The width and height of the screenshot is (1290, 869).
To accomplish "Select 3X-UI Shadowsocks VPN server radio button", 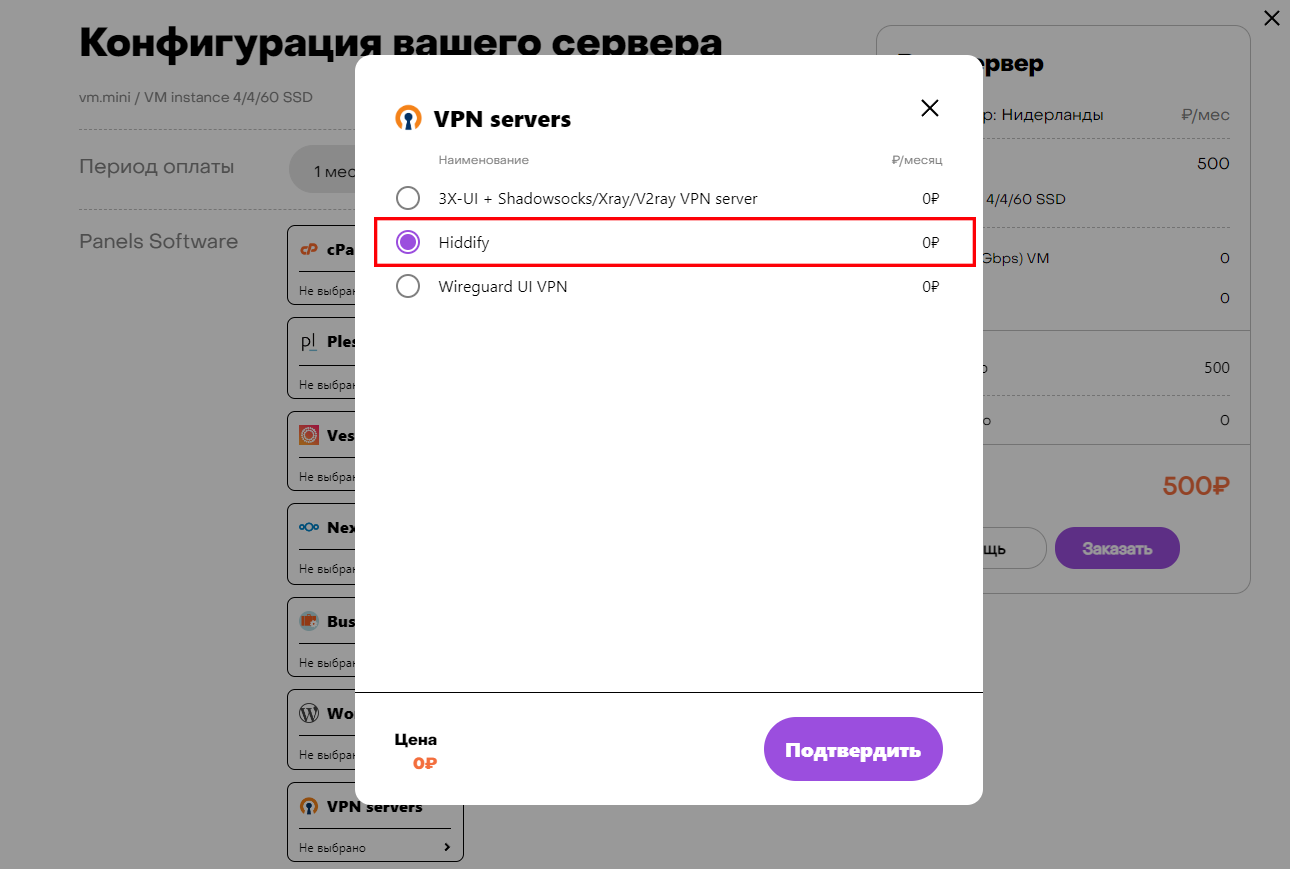I will pyautogui.click(x=408, y=198).
